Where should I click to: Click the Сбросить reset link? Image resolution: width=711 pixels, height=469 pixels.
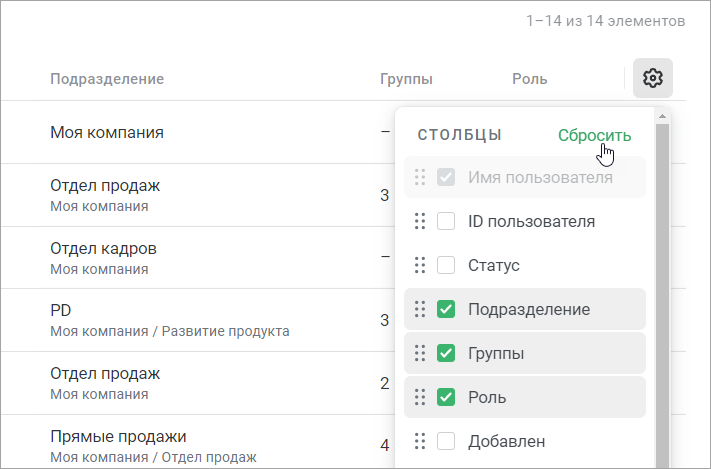pos(594,135)
